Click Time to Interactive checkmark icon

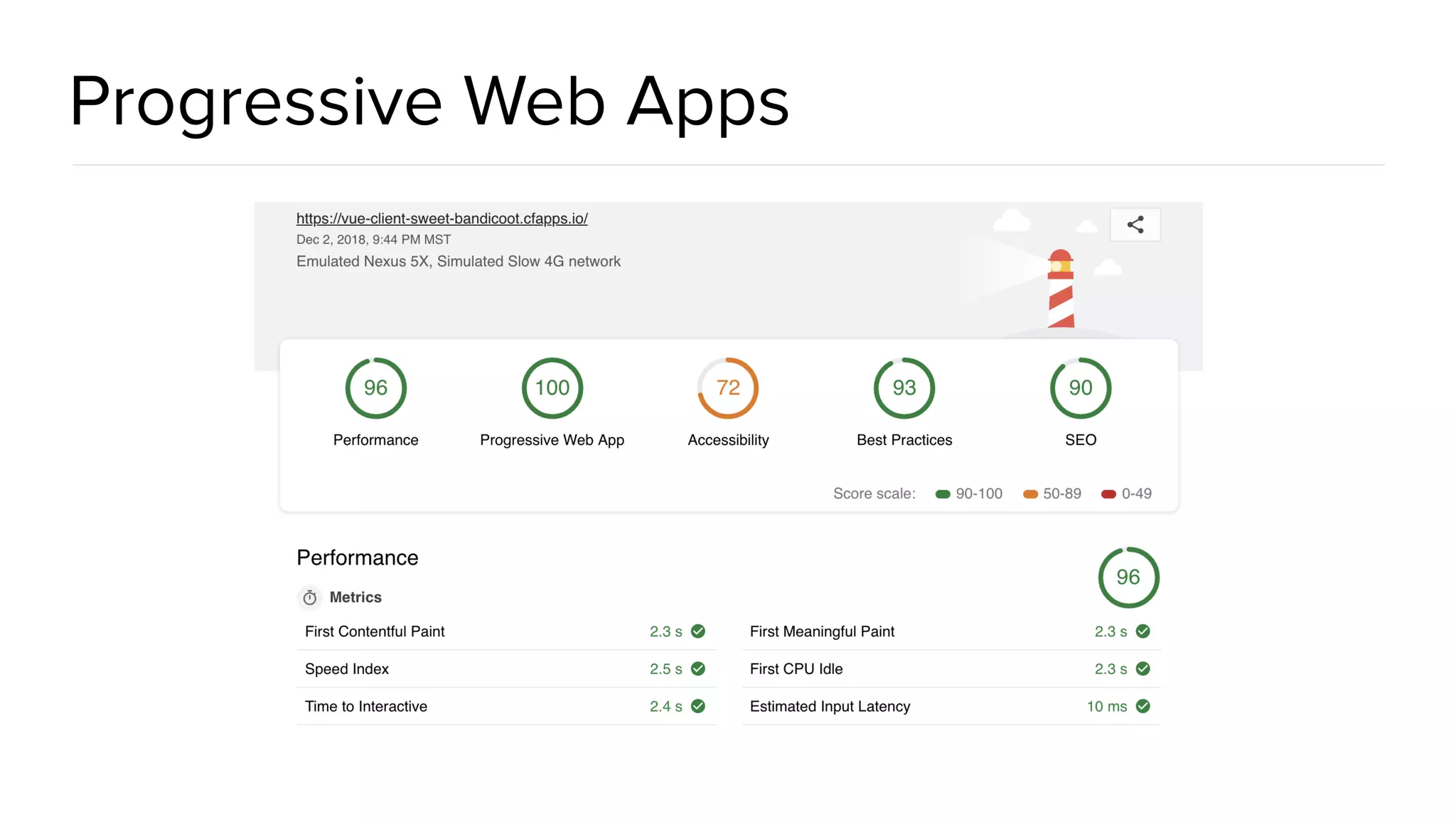(x=698, y=707)
